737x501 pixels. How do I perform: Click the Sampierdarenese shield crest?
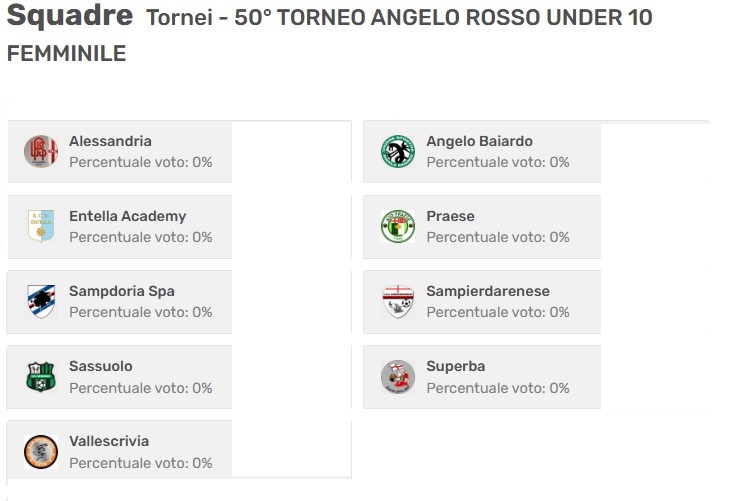click(398, 301)
